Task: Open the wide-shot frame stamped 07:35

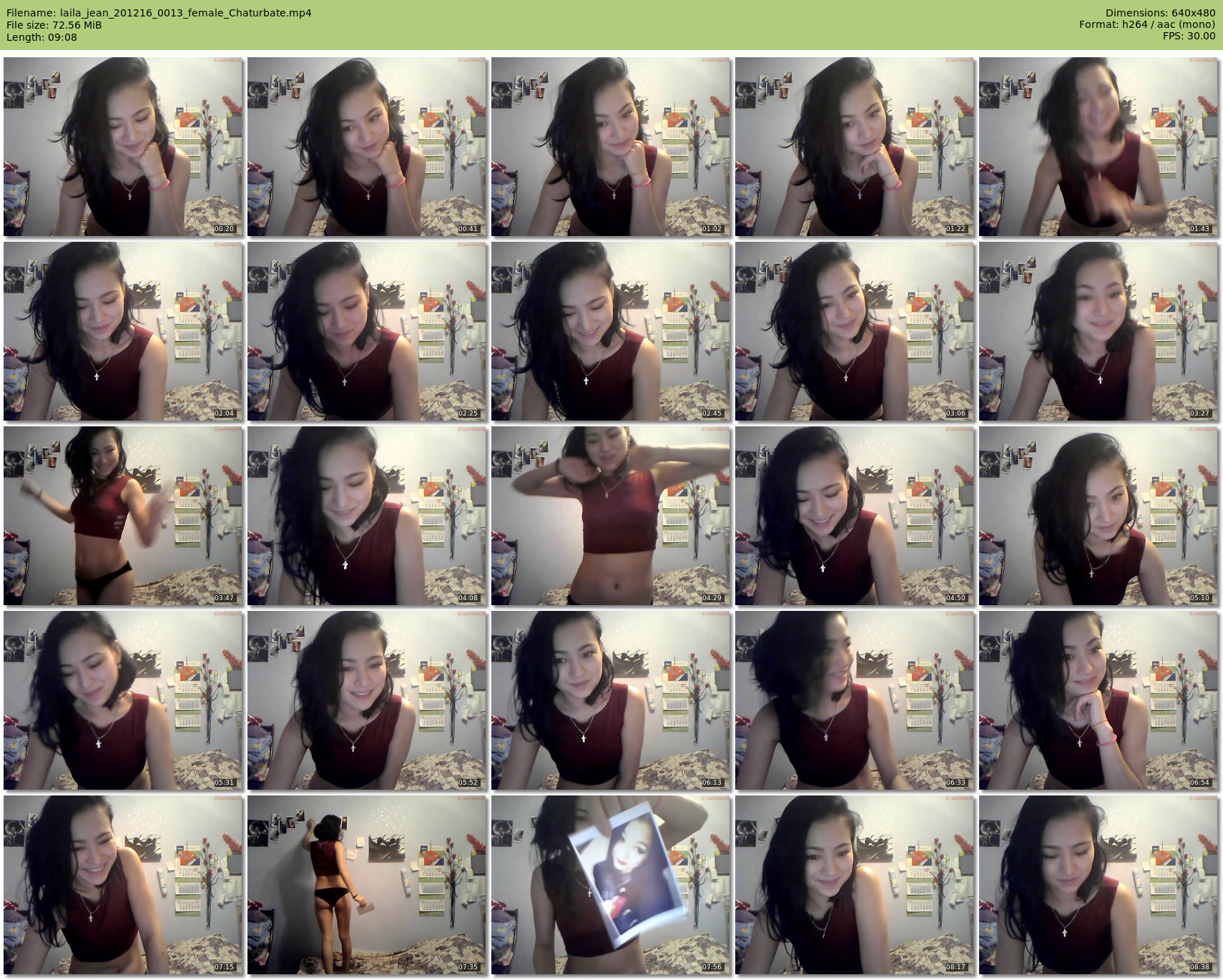Action: pyautogui.click(x=367, y=885)
